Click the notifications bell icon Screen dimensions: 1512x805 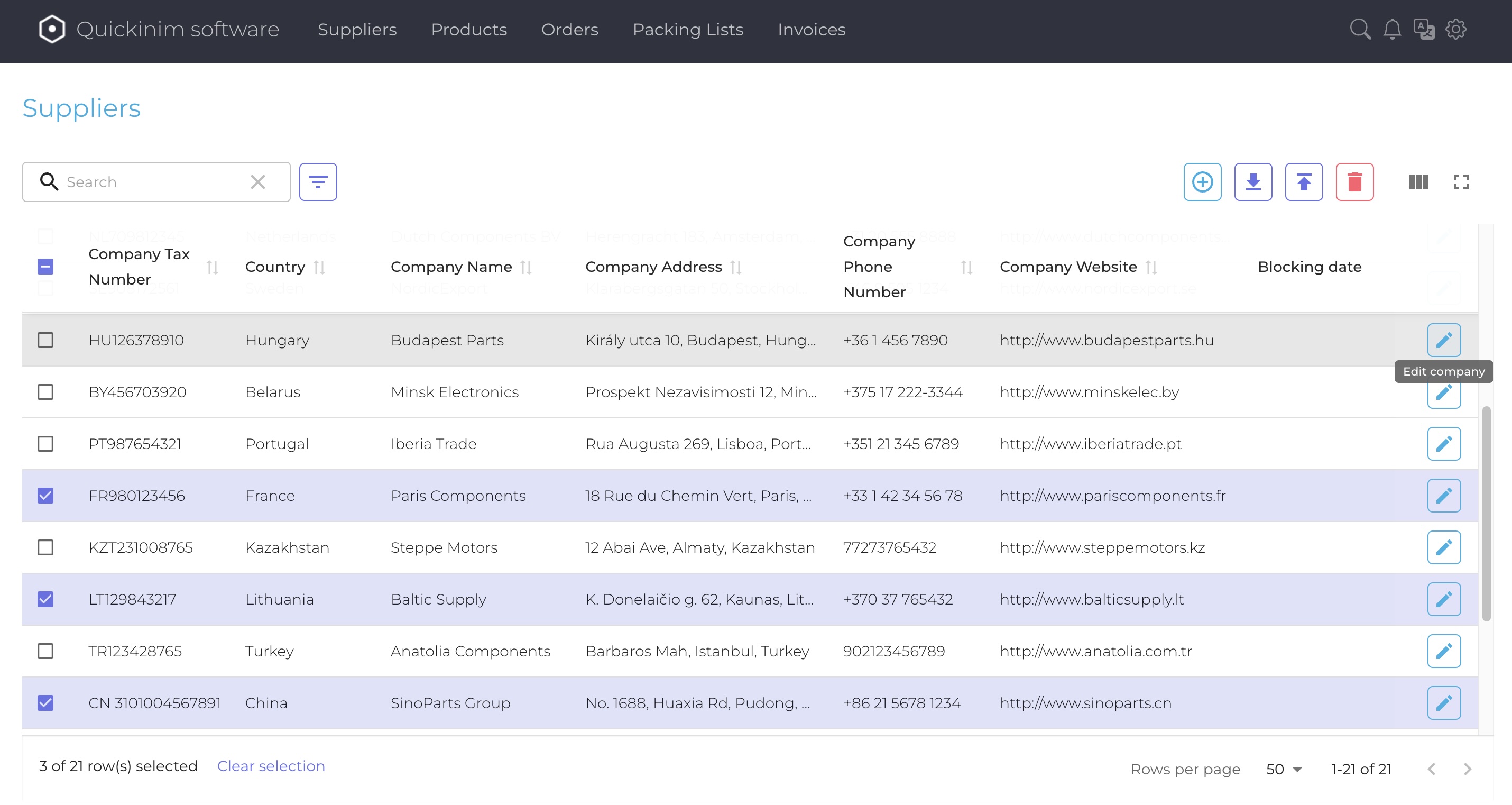(x=1393, y=30)
